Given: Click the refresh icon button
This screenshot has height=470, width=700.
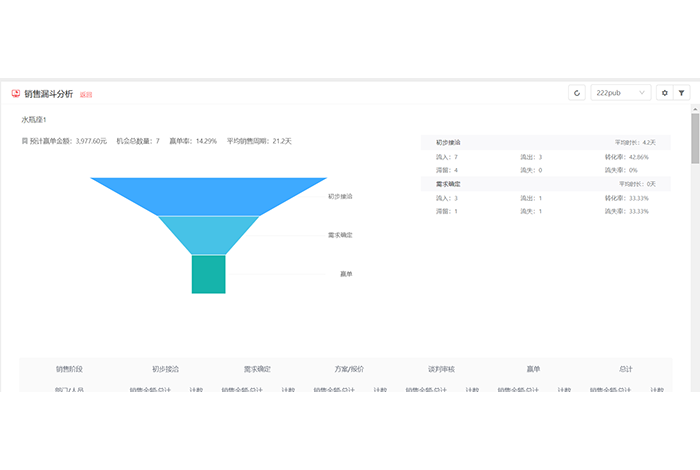Looking at the screenshot, I should (577, 93).
